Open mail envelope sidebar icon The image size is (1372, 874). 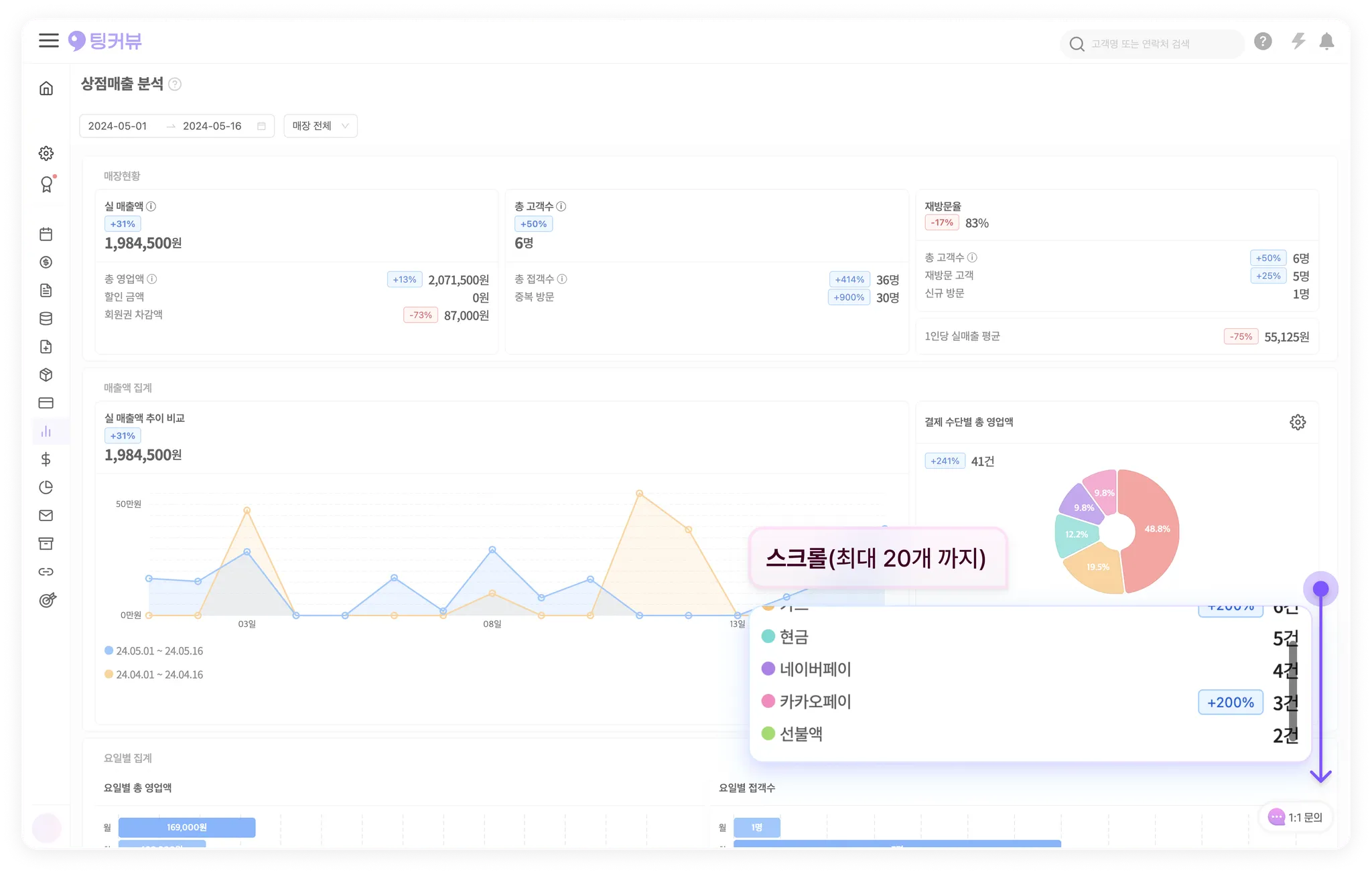46,516
